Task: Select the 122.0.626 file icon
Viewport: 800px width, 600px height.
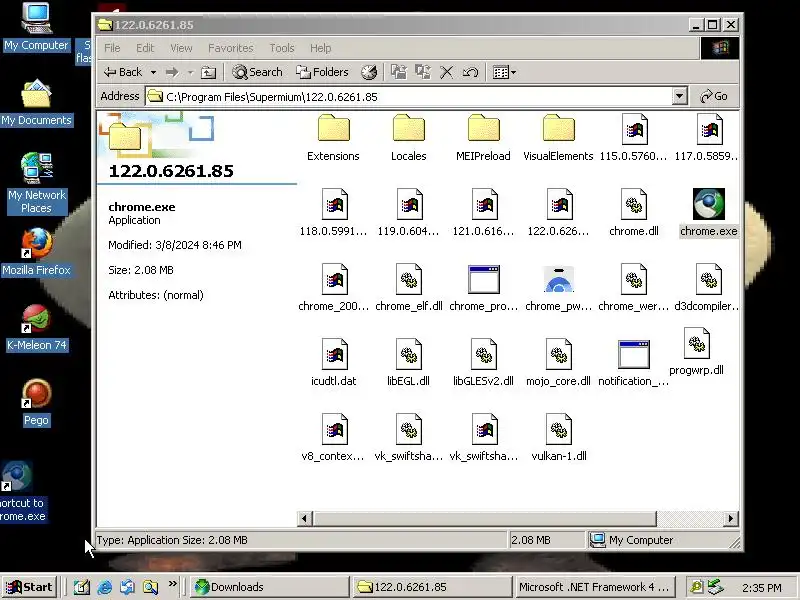Action: (x=559, y=204)
